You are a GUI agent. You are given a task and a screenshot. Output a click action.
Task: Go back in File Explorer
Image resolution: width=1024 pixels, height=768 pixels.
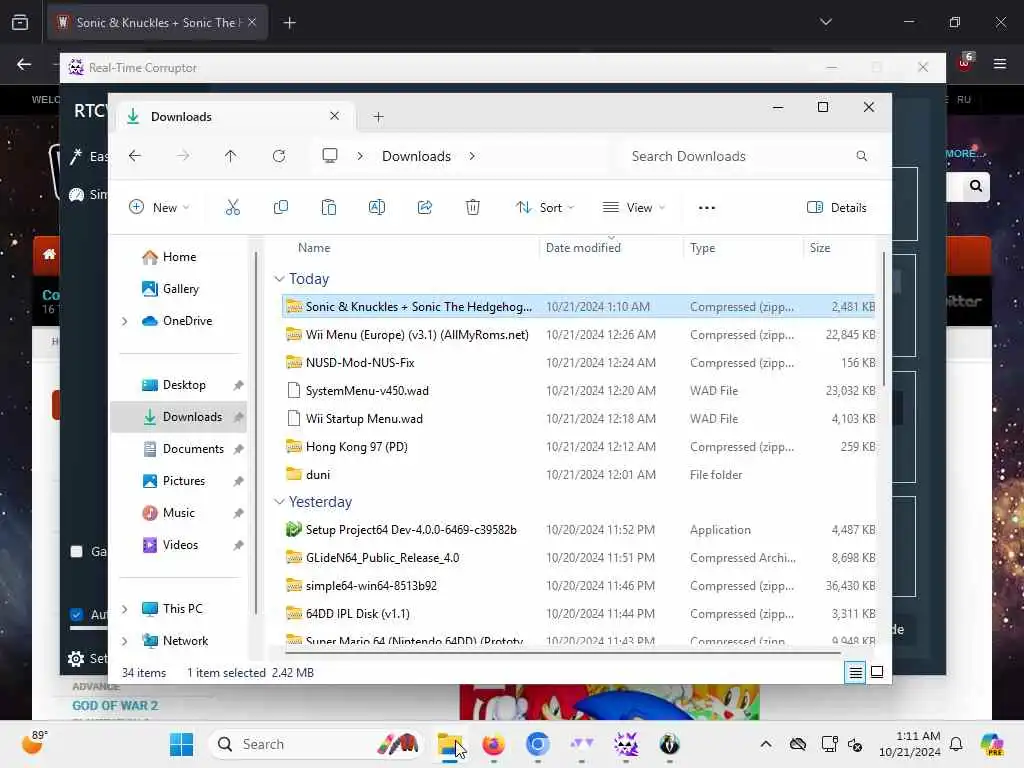(x=135, y=156)
